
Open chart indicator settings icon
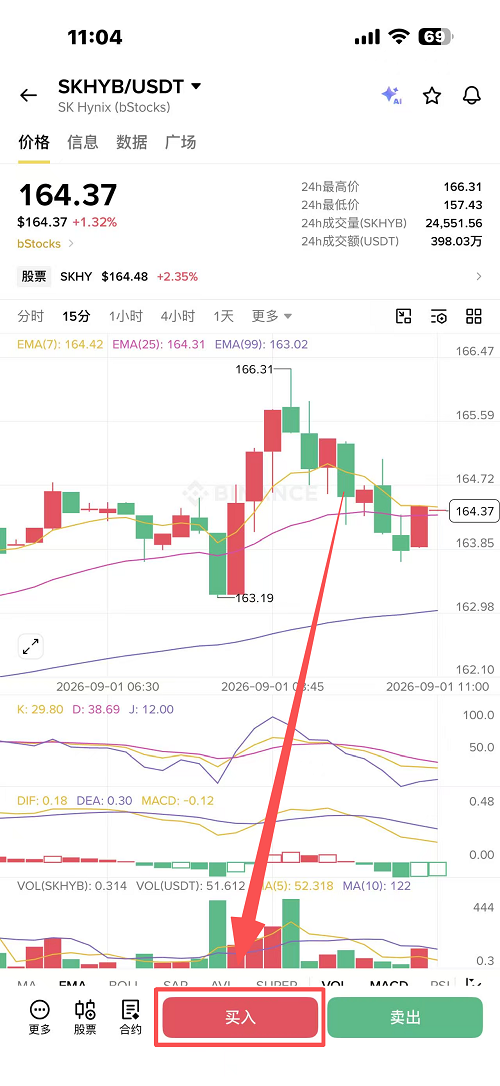tap(438, 317)
